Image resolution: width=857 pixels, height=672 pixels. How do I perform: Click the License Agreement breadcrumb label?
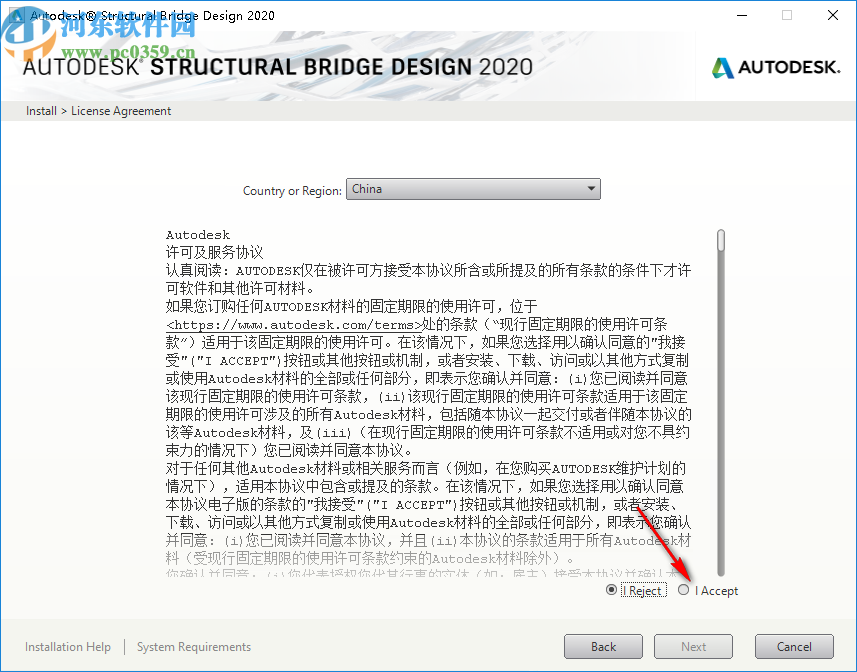(120, 110)
